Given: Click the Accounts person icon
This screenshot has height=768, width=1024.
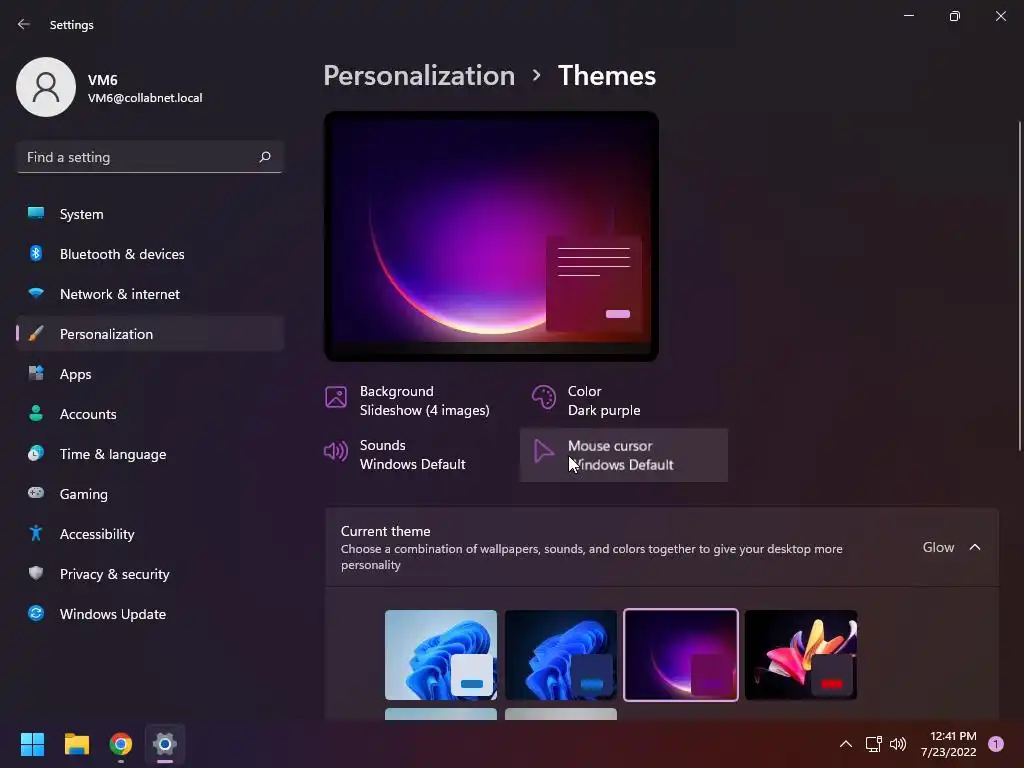Looking at the screenshot, I should (36, 413).
